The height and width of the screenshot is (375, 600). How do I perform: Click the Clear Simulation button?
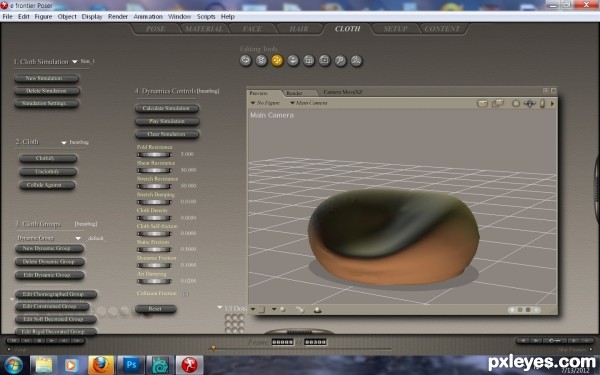167,134
